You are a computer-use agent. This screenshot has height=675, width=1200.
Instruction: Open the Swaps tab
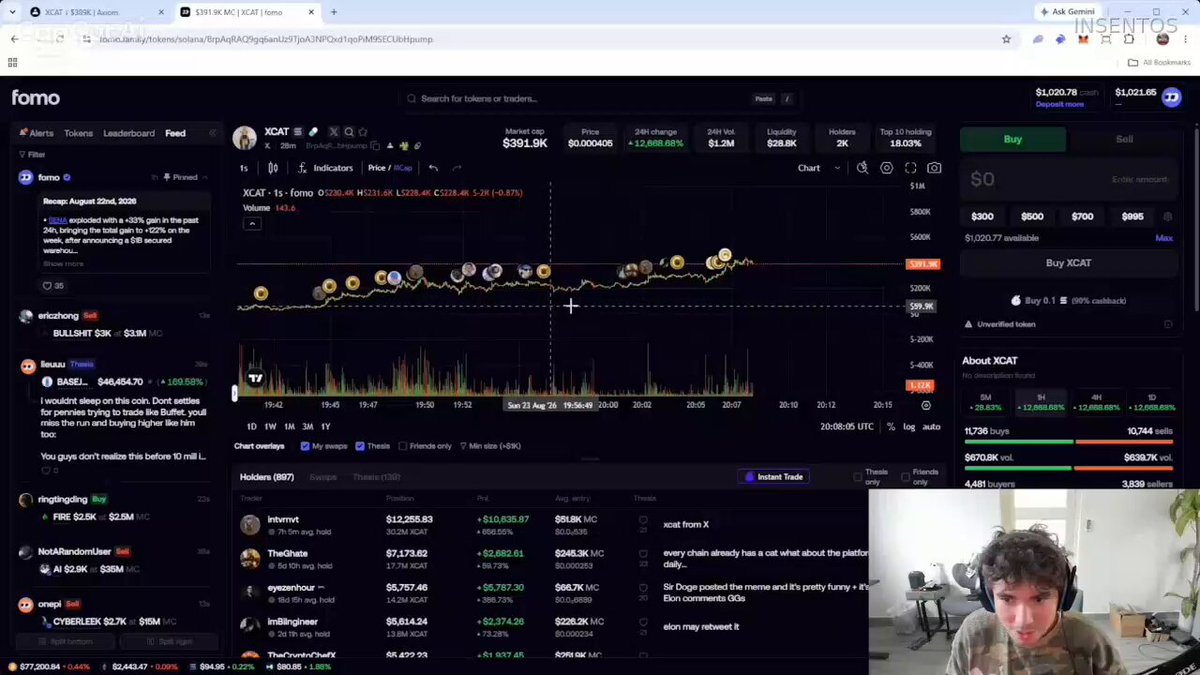point(323,477)
